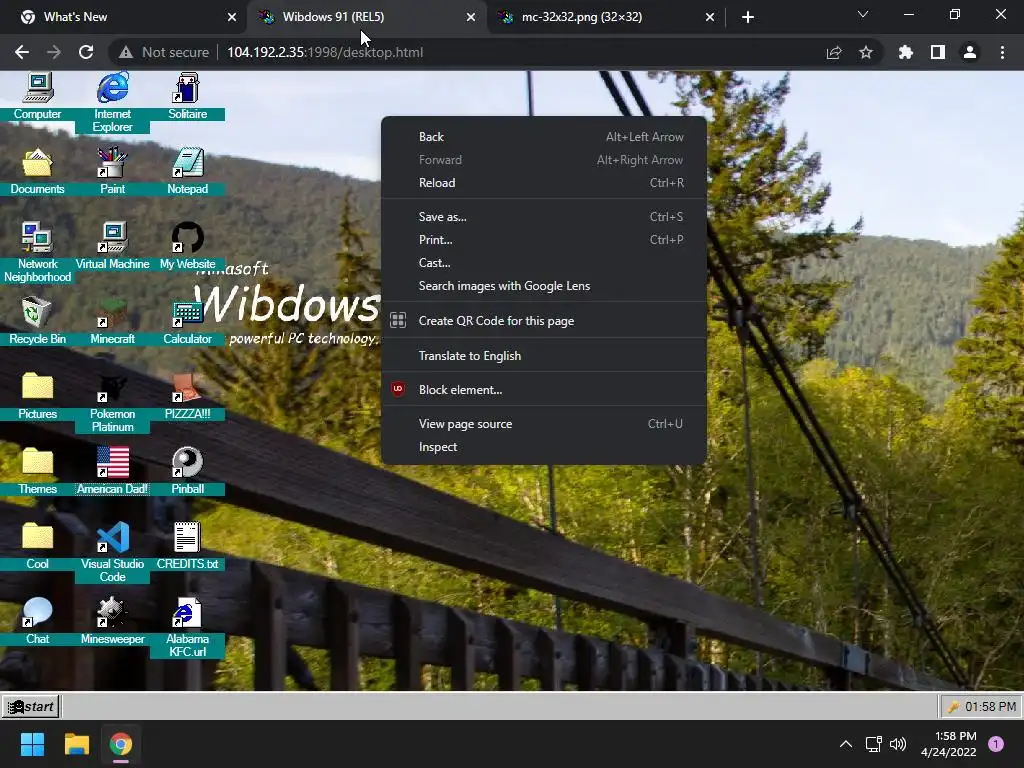
Task: Open the Alabama KFC.url shortcut
Action: pos(187,628)
